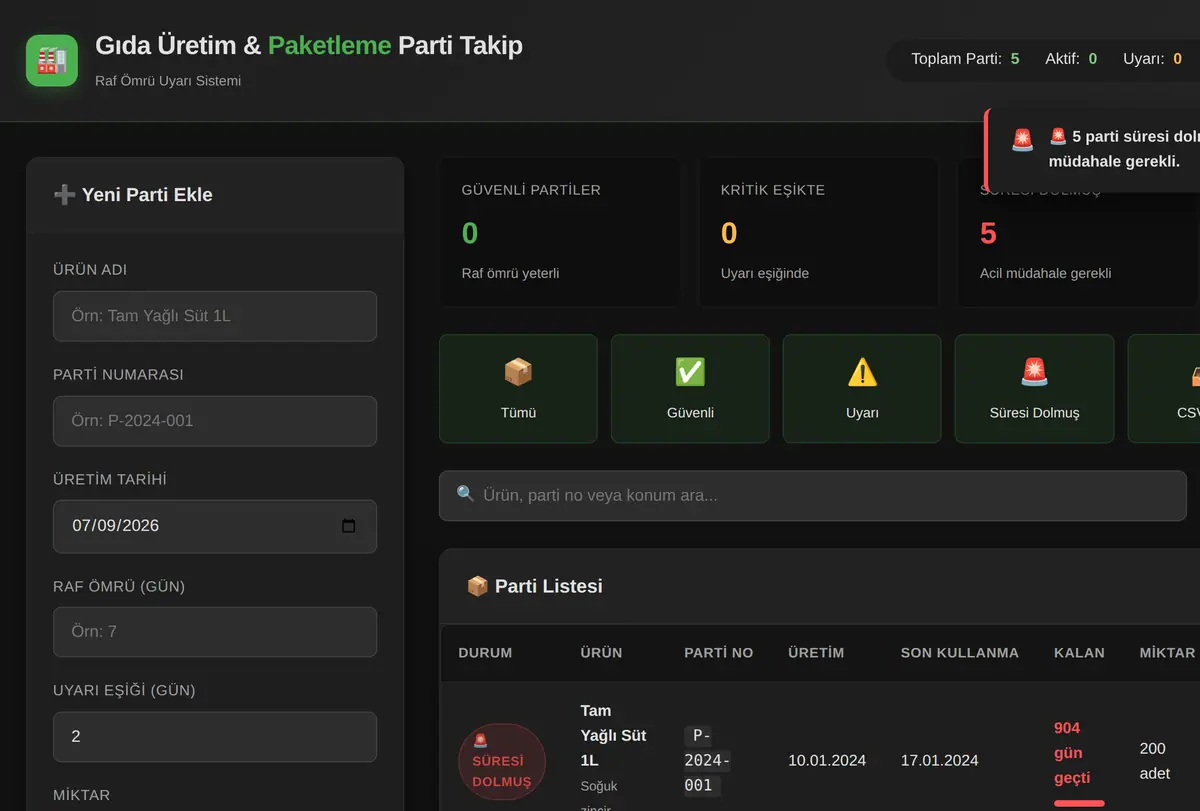Click the Uyarı Eşiği (Gün) field
Screen dimensions: 1200x811
(x=215, y=737)
